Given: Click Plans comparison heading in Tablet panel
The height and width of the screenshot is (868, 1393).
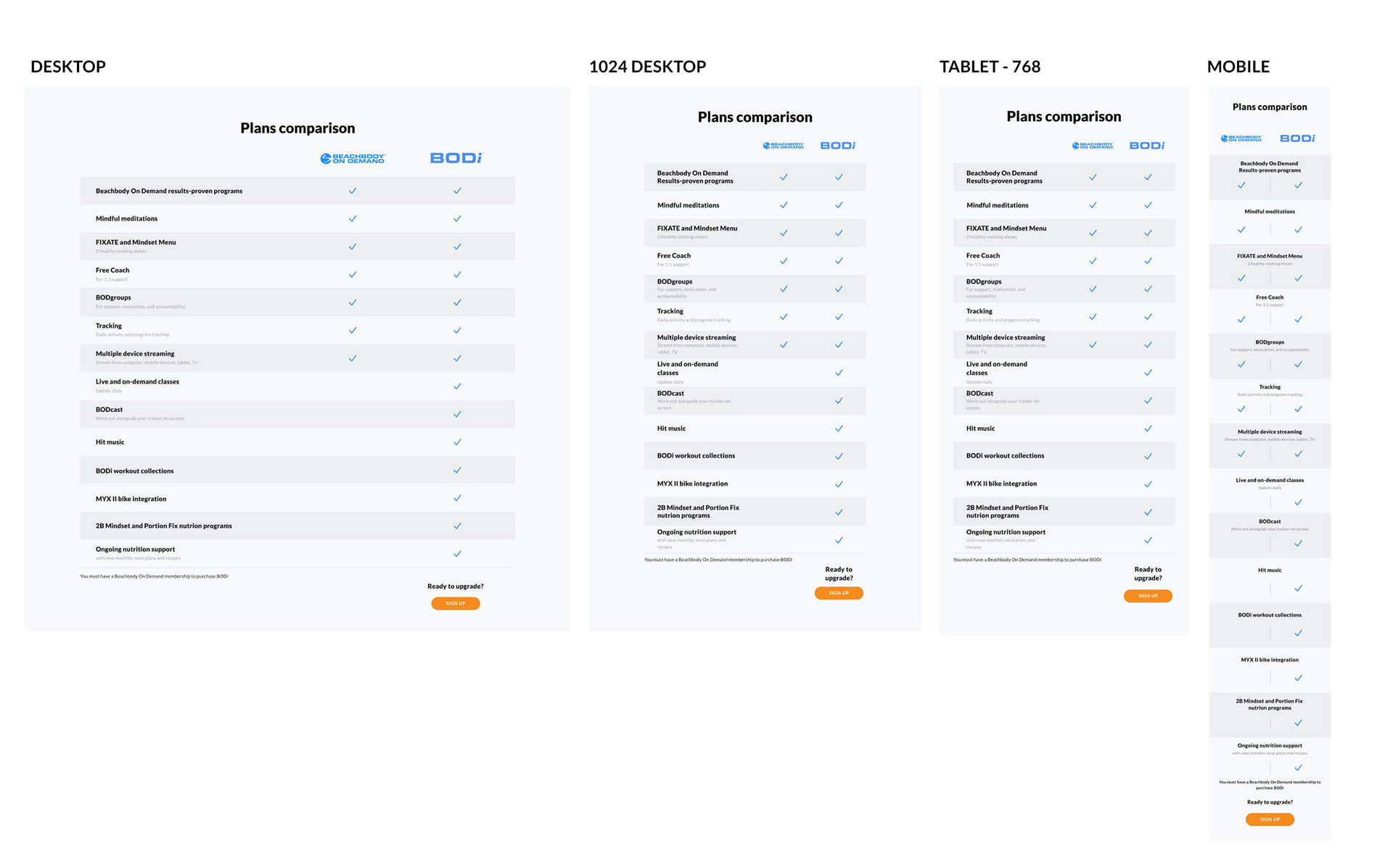Looking at the screenshot, I should point(1064,117).
